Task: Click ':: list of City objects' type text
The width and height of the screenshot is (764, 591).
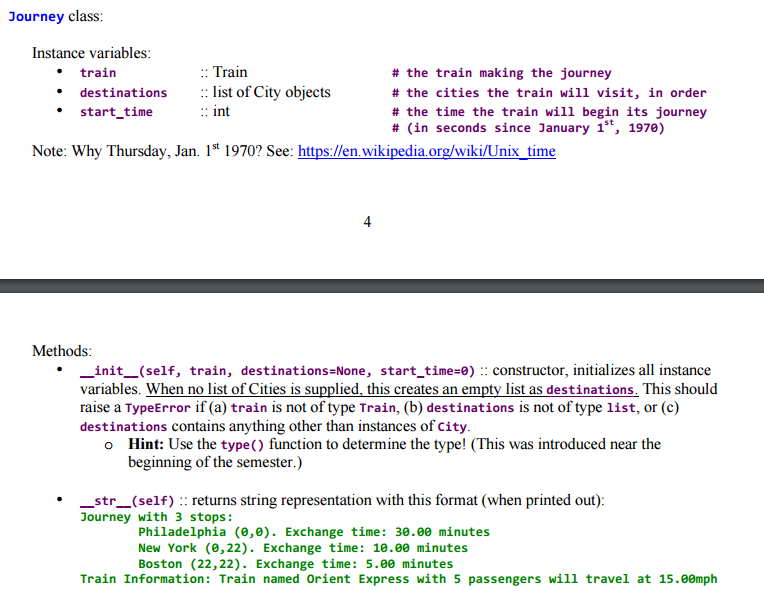Action: coord(265,92)
